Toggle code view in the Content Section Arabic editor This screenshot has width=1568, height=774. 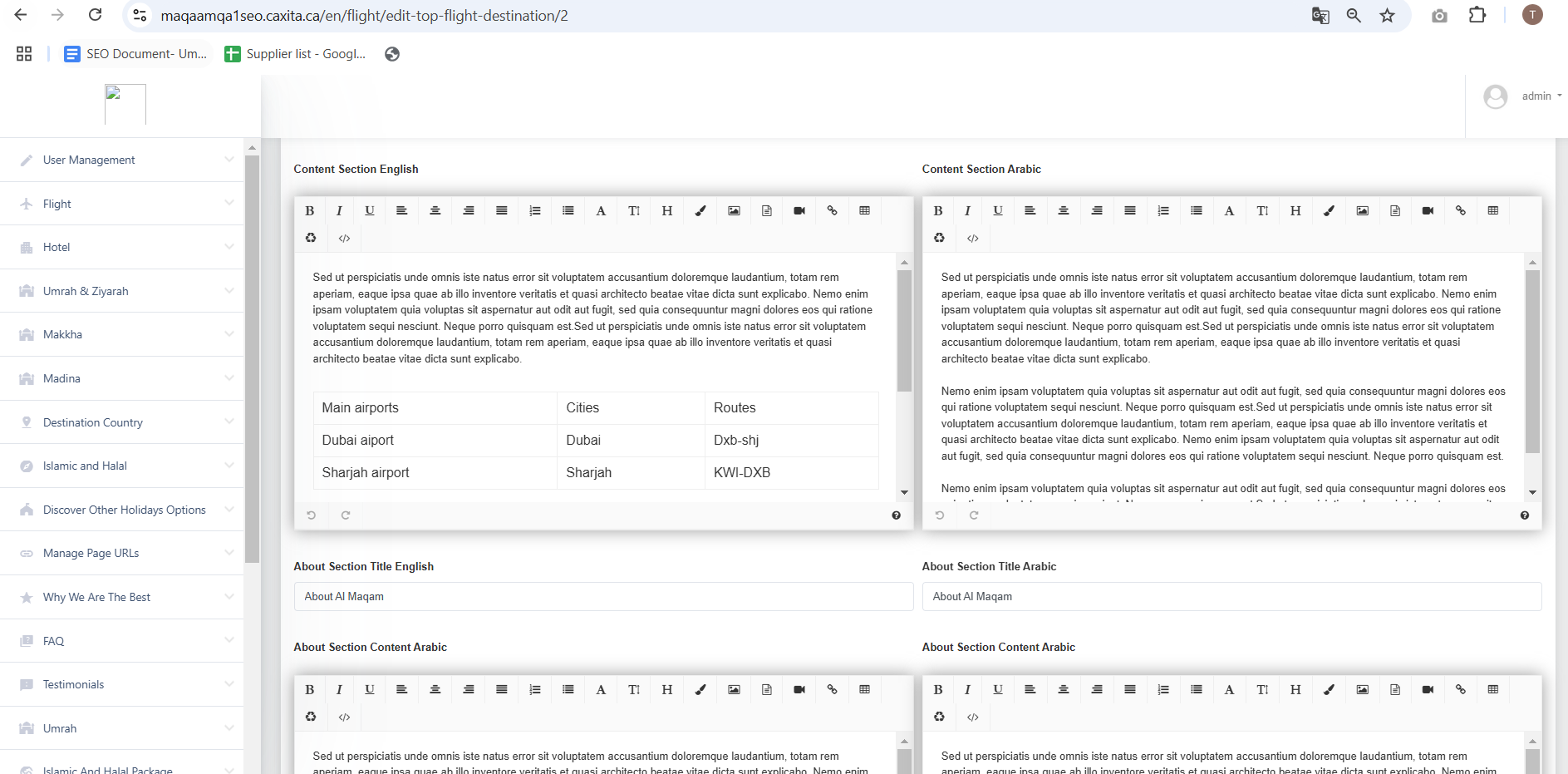972,239
